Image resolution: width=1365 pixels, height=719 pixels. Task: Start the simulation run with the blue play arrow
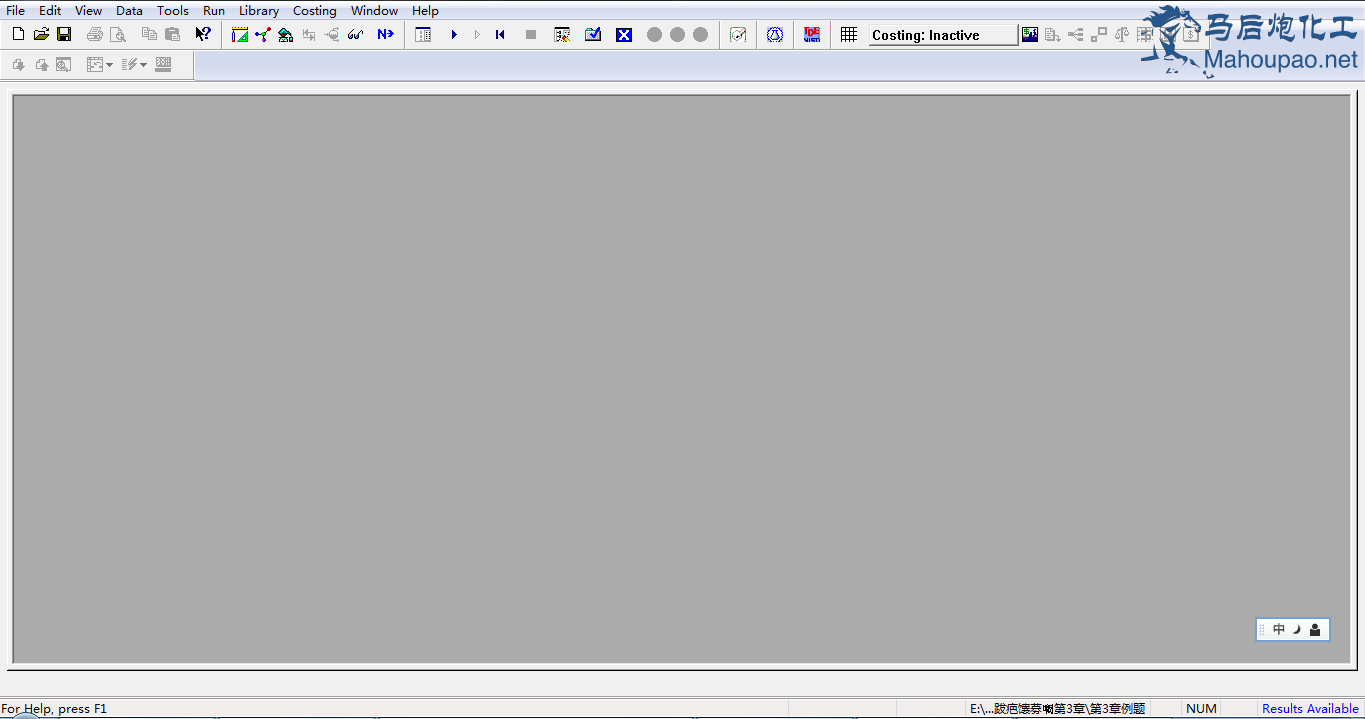point(454,35)
